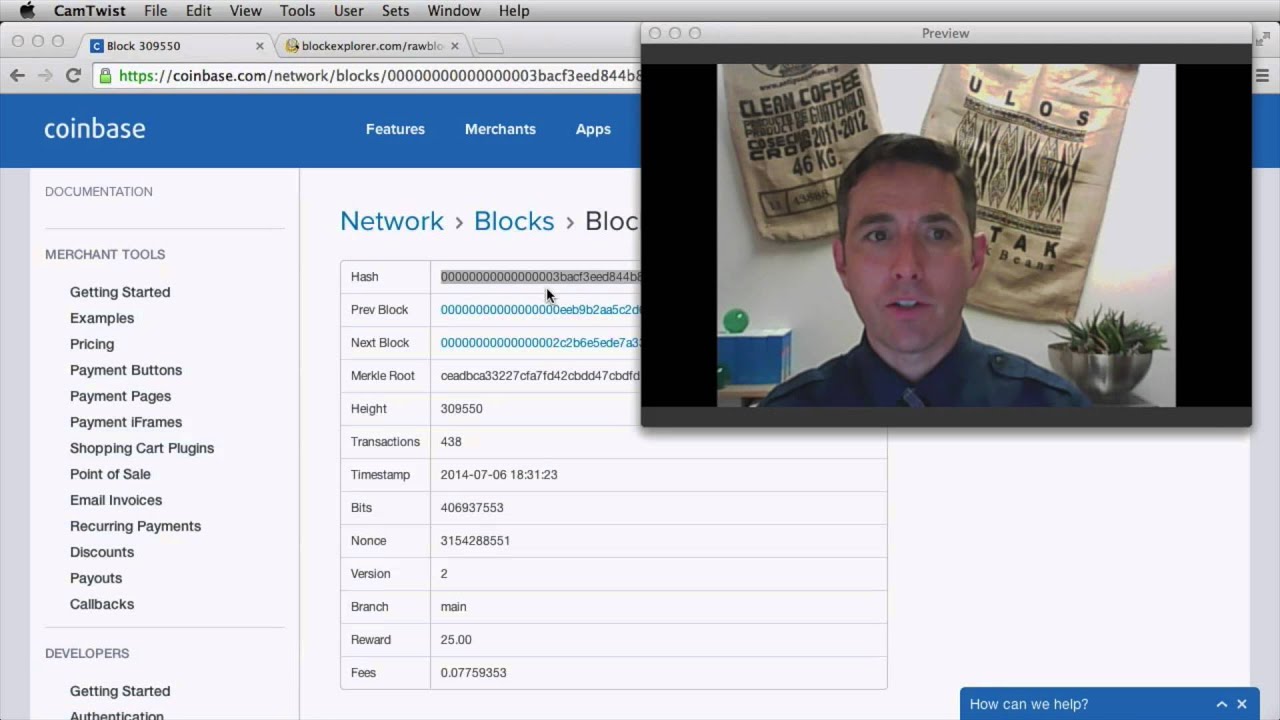Open the Apps nav link

(x=593, y=129)
